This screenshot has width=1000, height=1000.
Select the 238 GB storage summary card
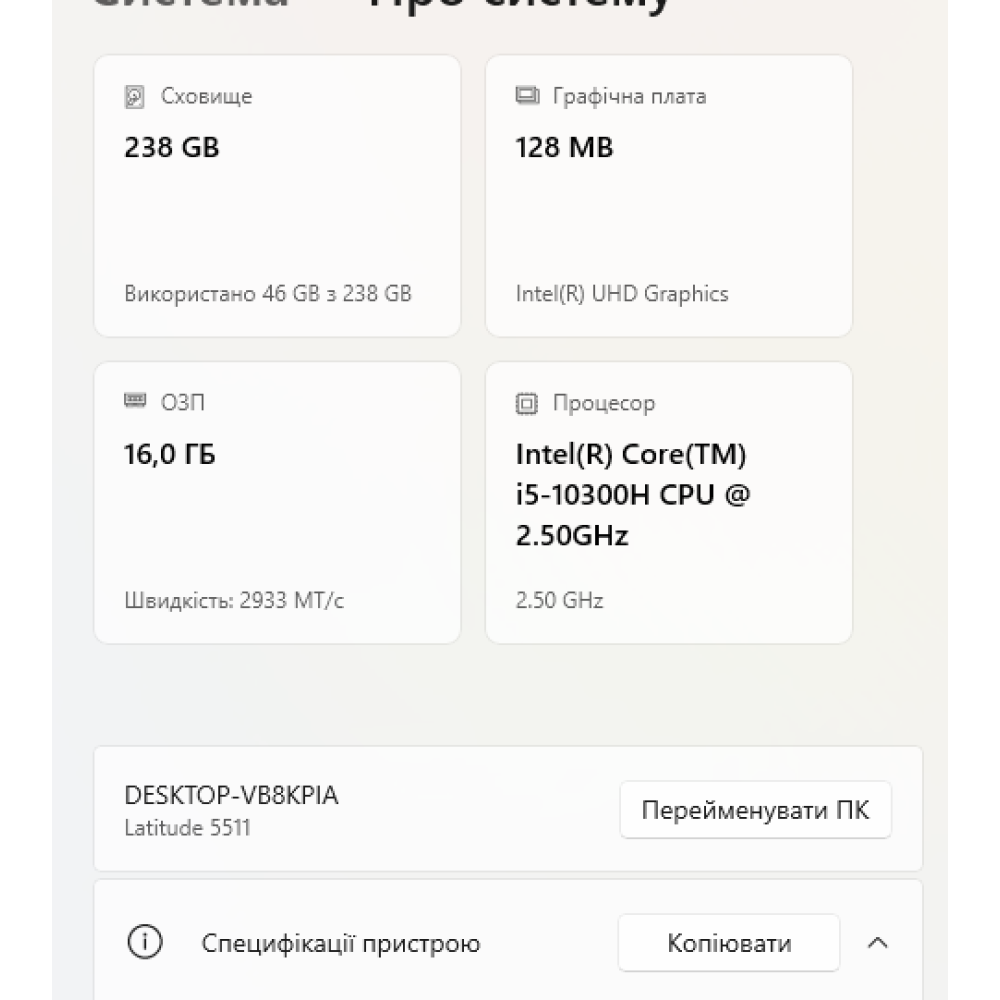(x=277, y=196)
